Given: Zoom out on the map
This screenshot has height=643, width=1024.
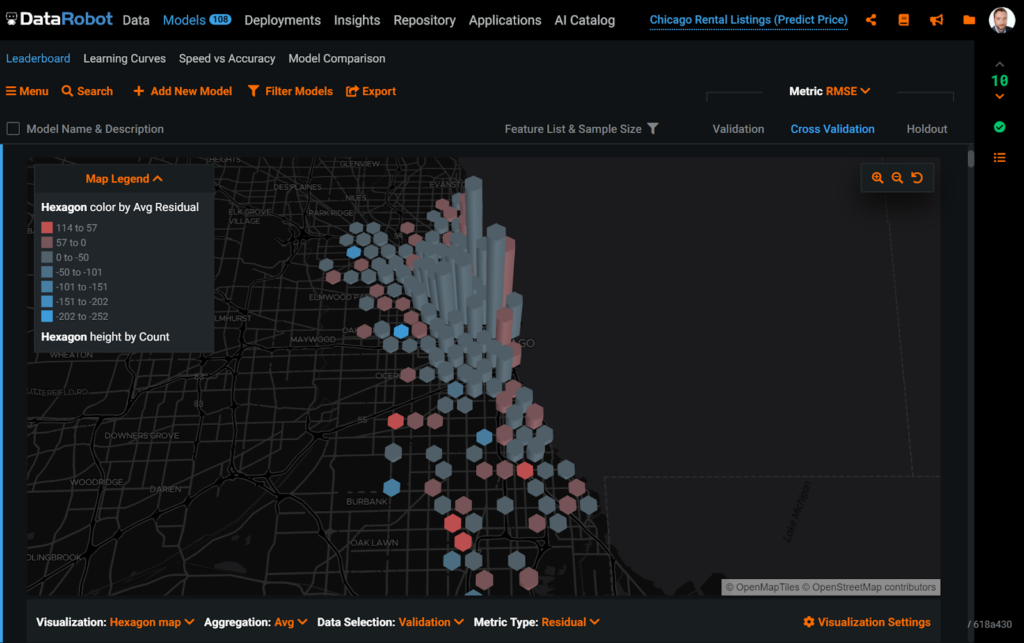Looking at the screenshot, I should coord(897,178).
